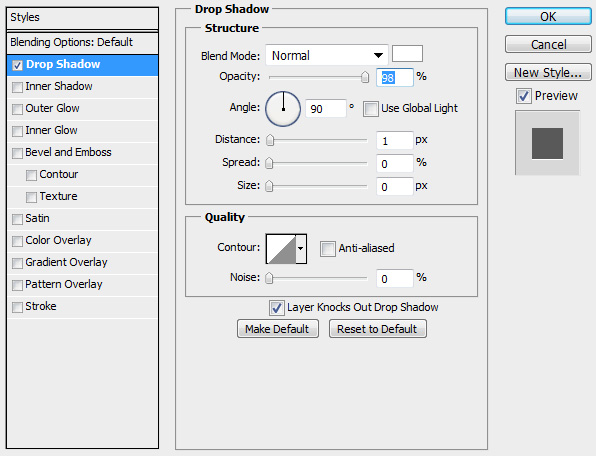Viewport: 596px width, 456px height.
Task: Open the Blend Mode dropdown
Action: [327, 55]
